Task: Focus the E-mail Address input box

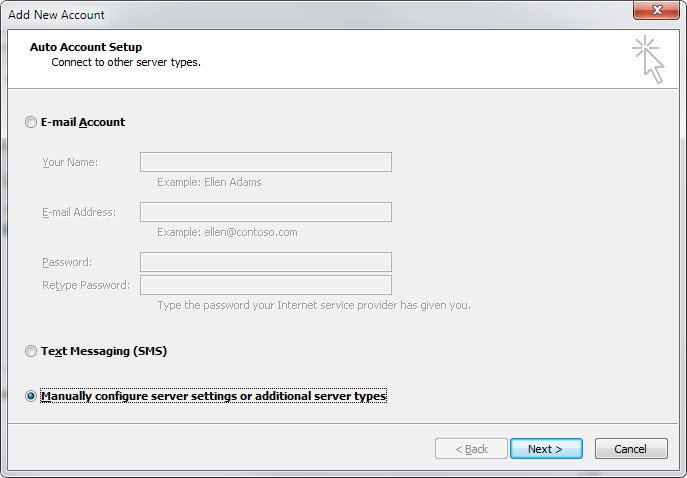Action: click(265, 212)
